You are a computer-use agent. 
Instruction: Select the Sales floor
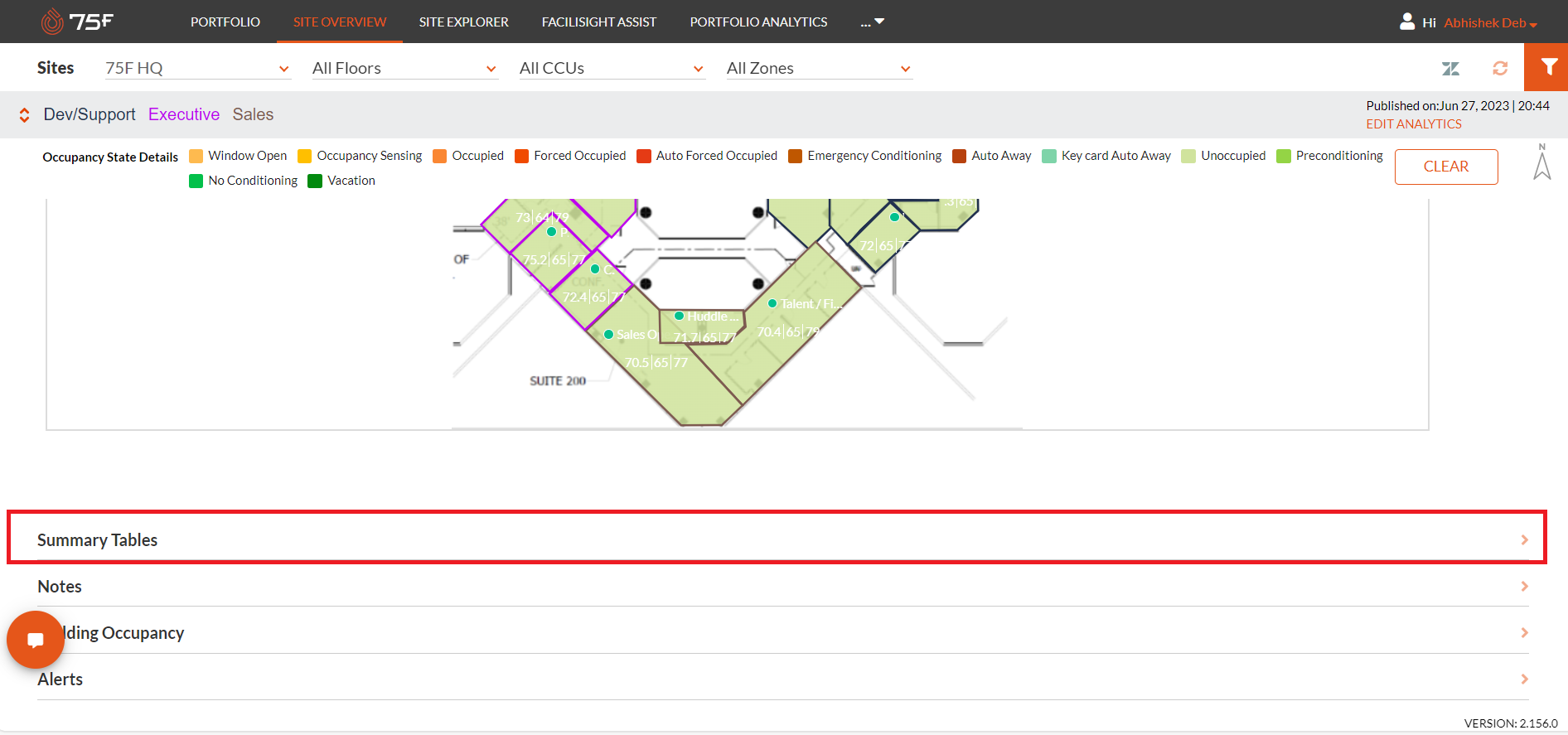click(x=253, y=114)
